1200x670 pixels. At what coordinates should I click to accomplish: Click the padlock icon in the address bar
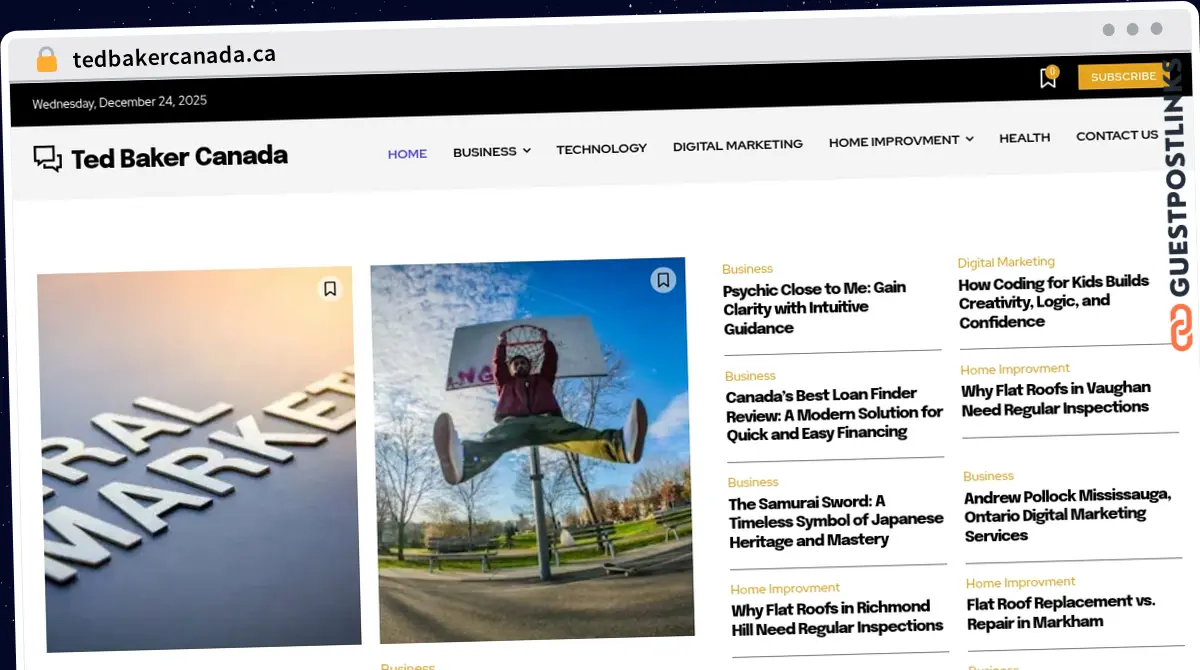[x=44, y=57]
